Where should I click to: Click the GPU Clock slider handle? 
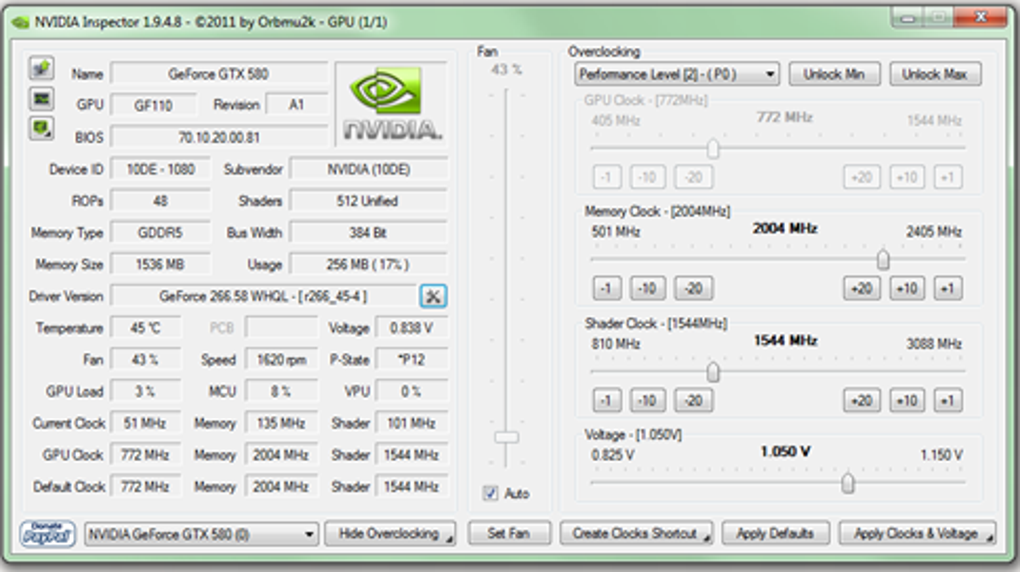click(x=713, y=148)
